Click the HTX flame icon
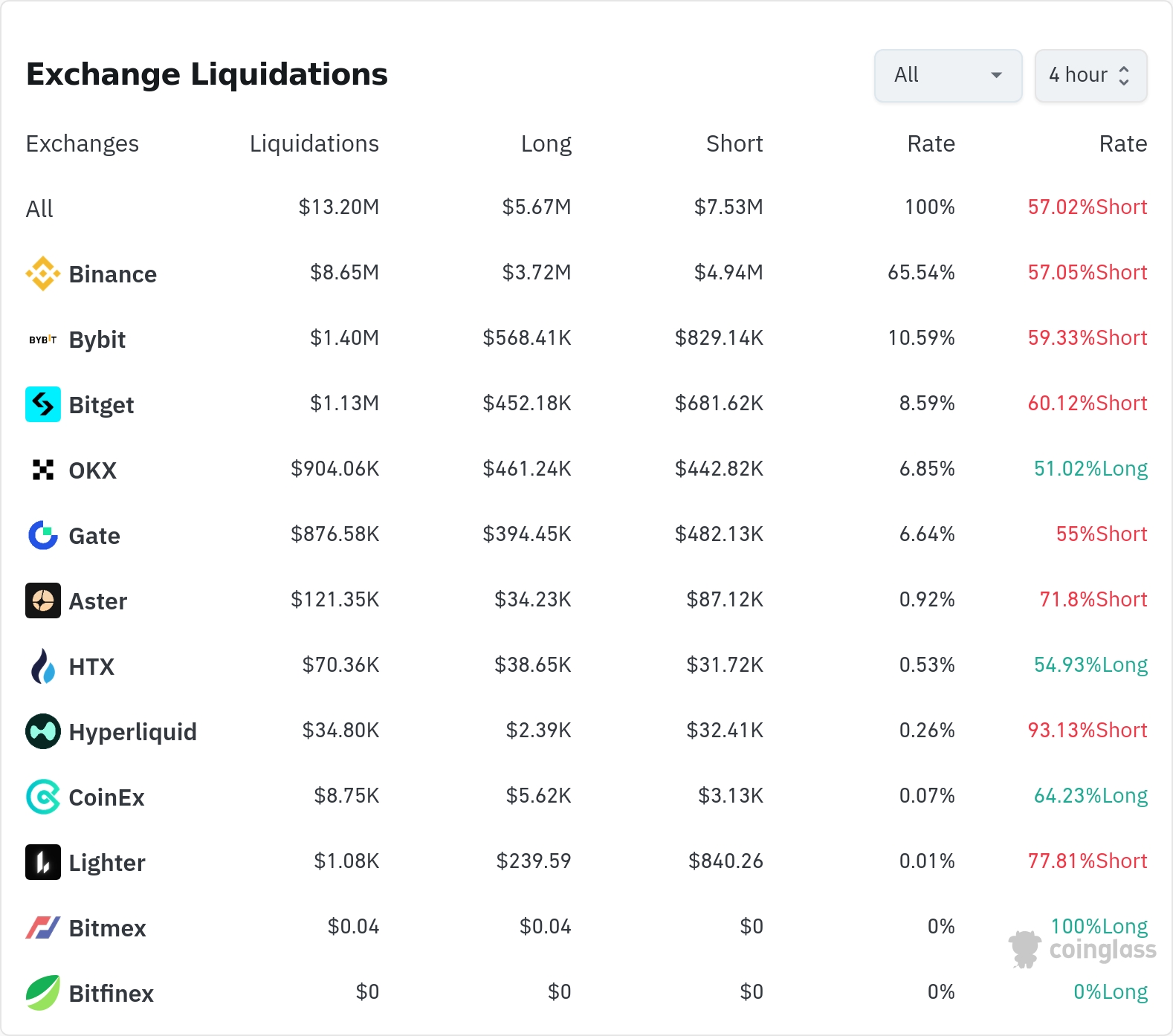This screenshot has height=1036, width=1173. [x=43, y=666]
